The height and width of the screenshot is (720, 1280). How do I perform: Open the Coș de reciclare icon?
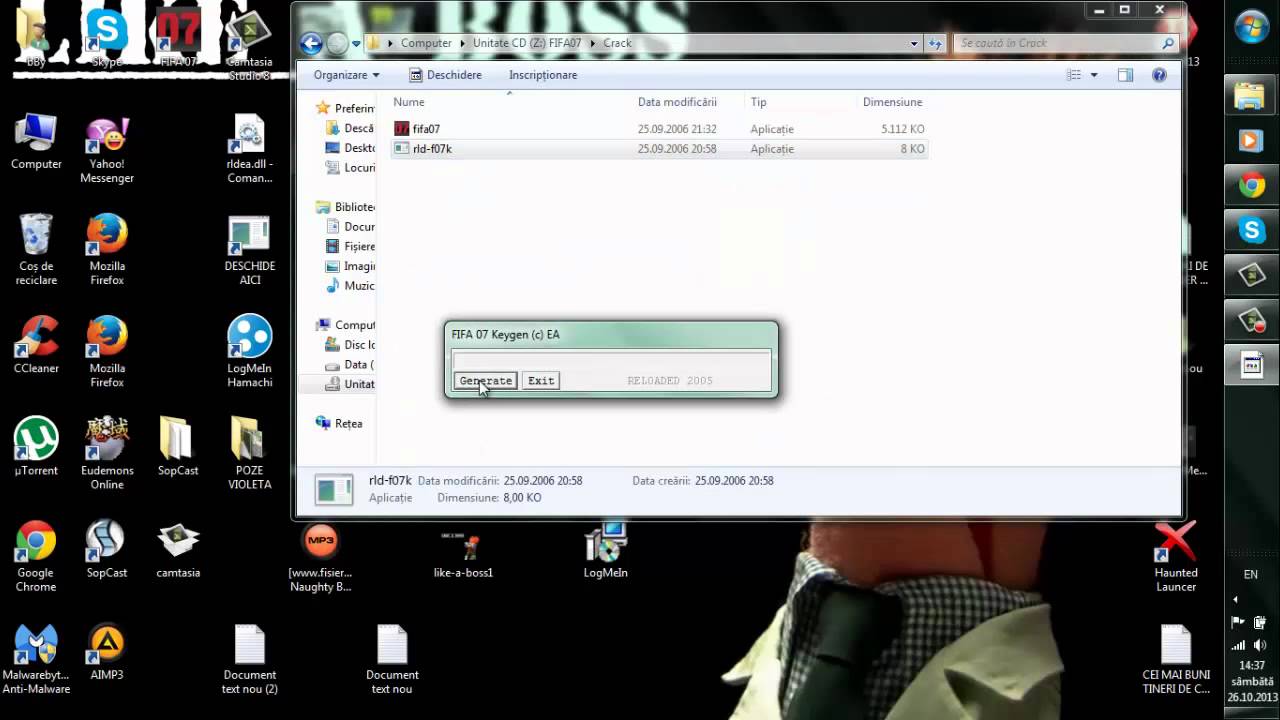click(x=36, y=250)
